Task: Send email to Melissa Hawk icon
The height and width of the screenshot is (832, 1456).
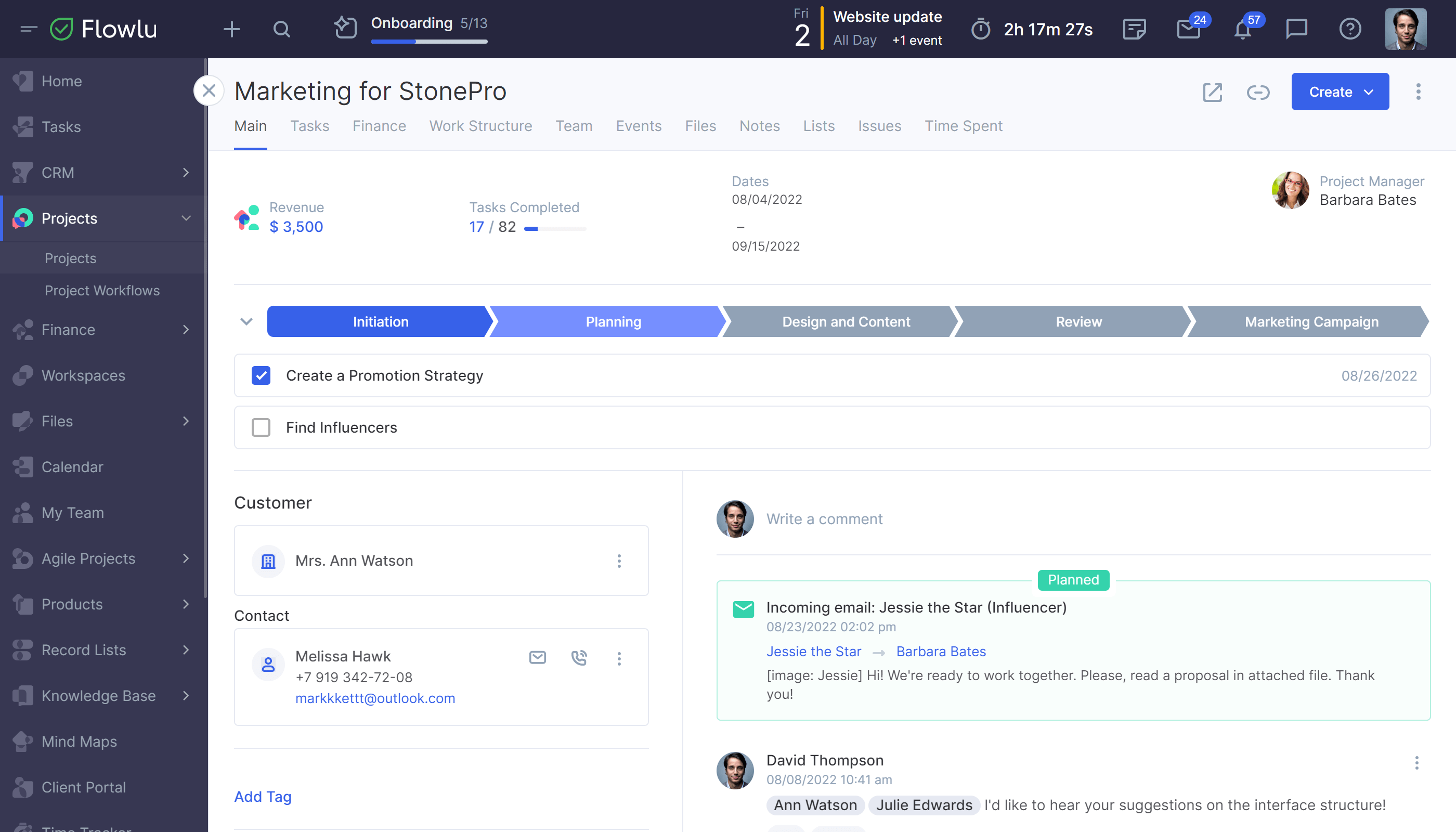Action: (537, 657)
